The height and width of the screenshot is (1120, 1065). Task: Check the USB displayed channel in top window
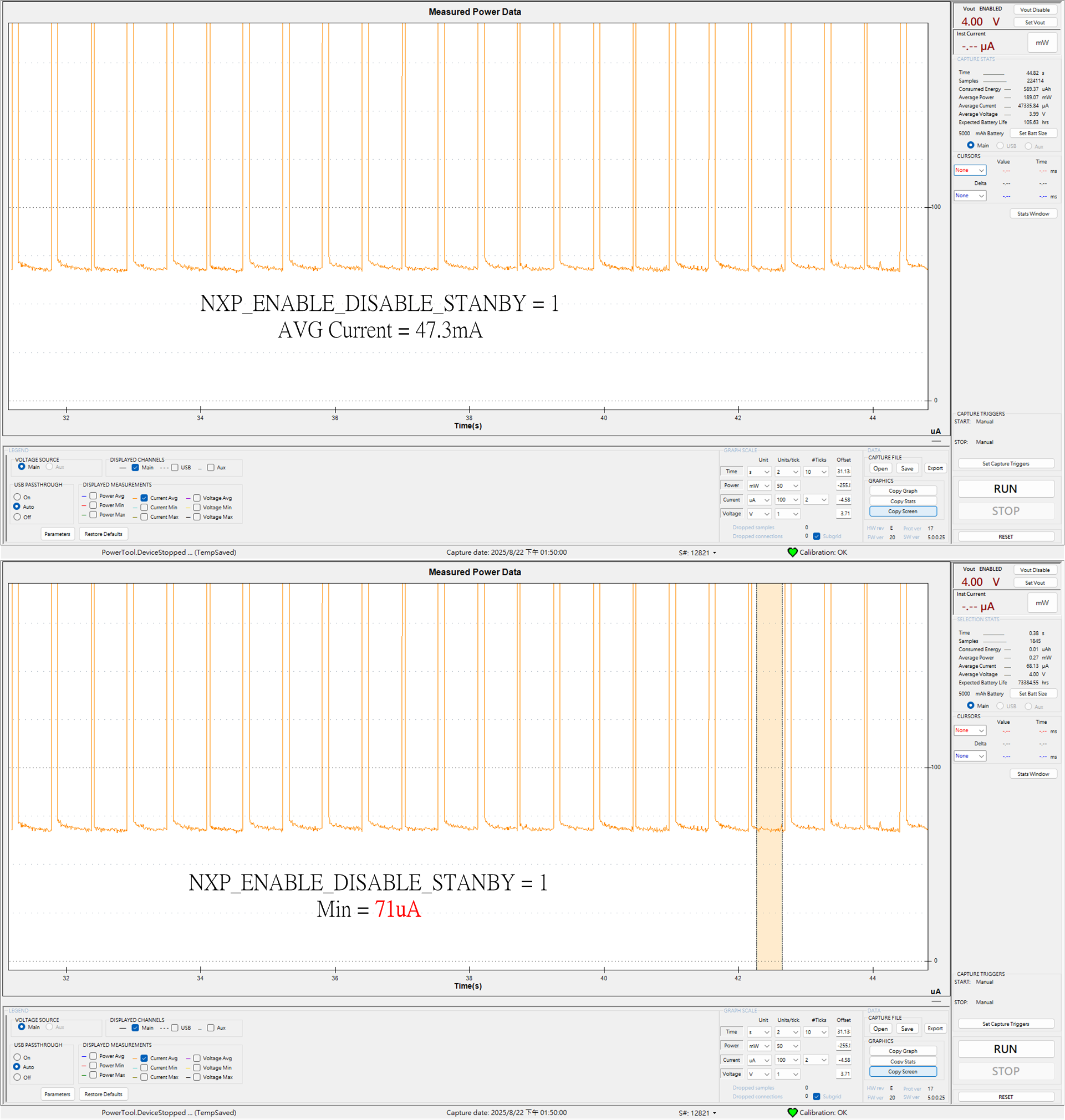[x=175, y=468]
